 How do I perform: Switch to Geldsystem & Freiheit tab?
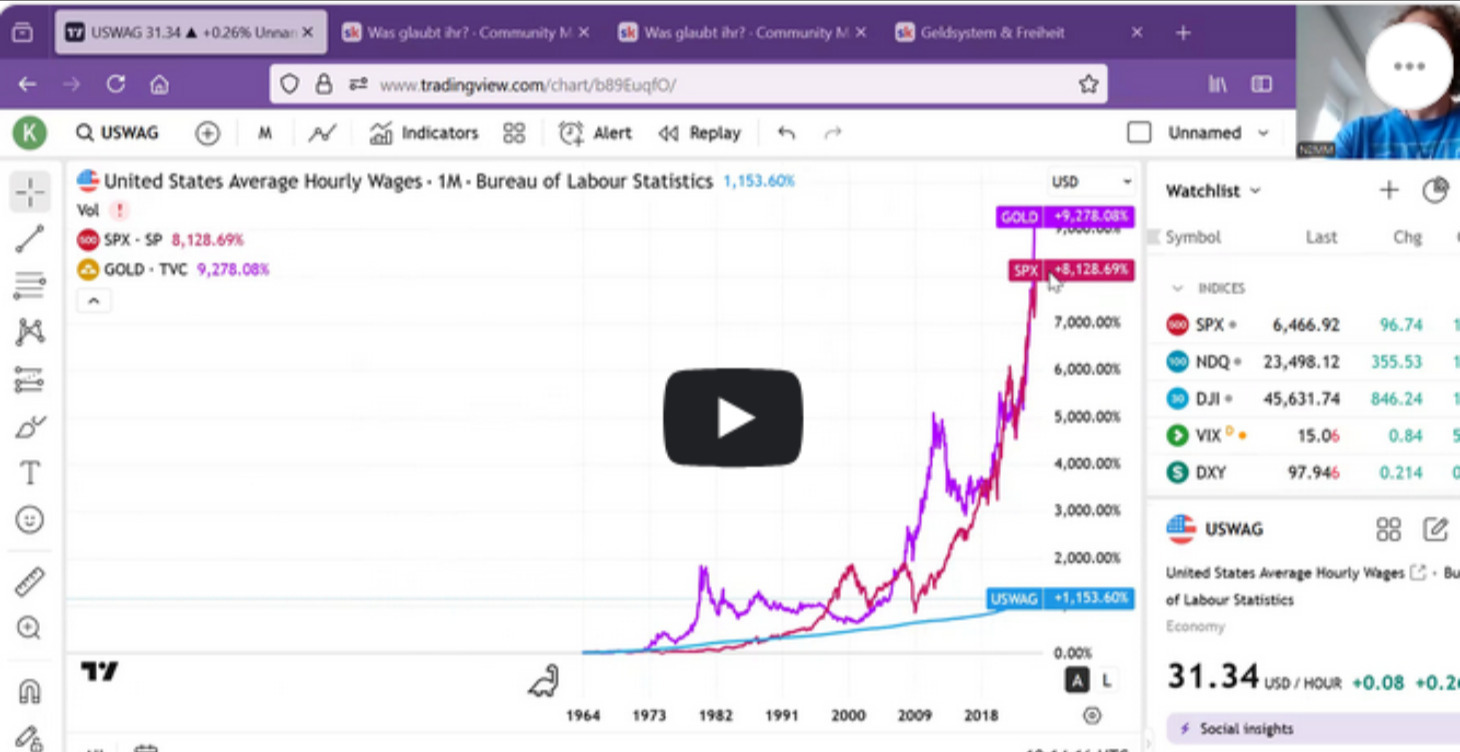(992, 33)
